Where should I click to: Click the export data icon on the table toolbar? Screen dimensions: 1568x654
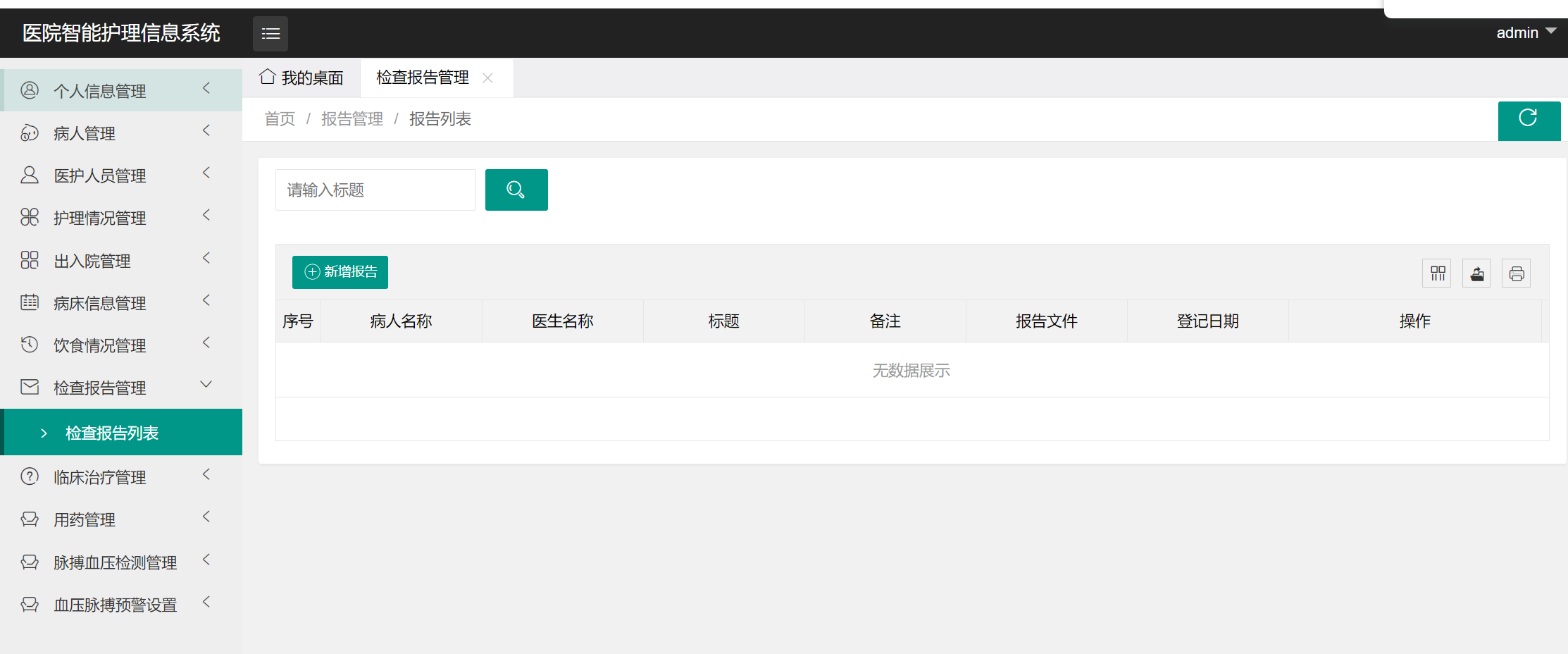click(1476, 273)
